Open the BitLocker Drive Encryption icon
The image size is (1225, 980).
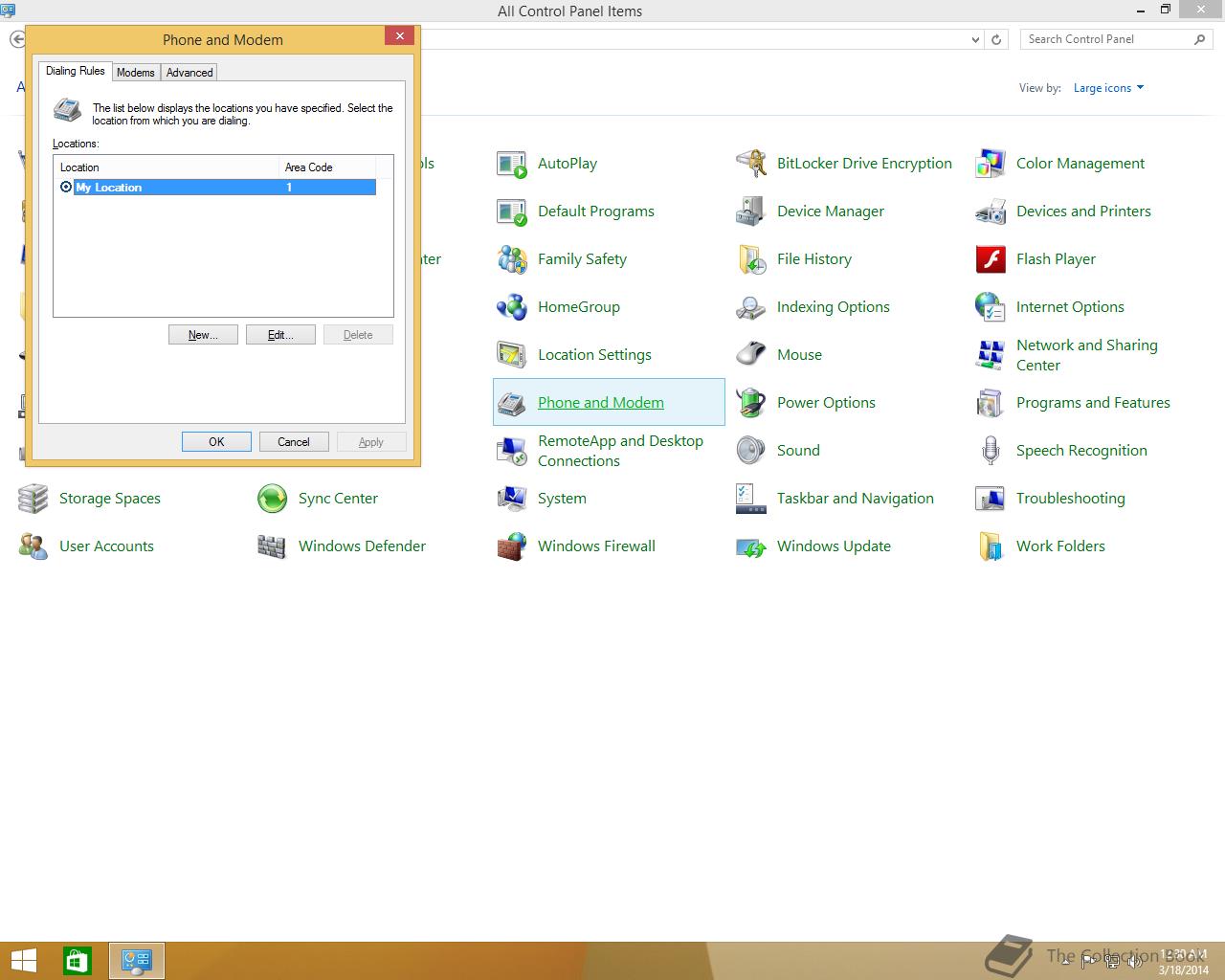(x=751, y=164)
